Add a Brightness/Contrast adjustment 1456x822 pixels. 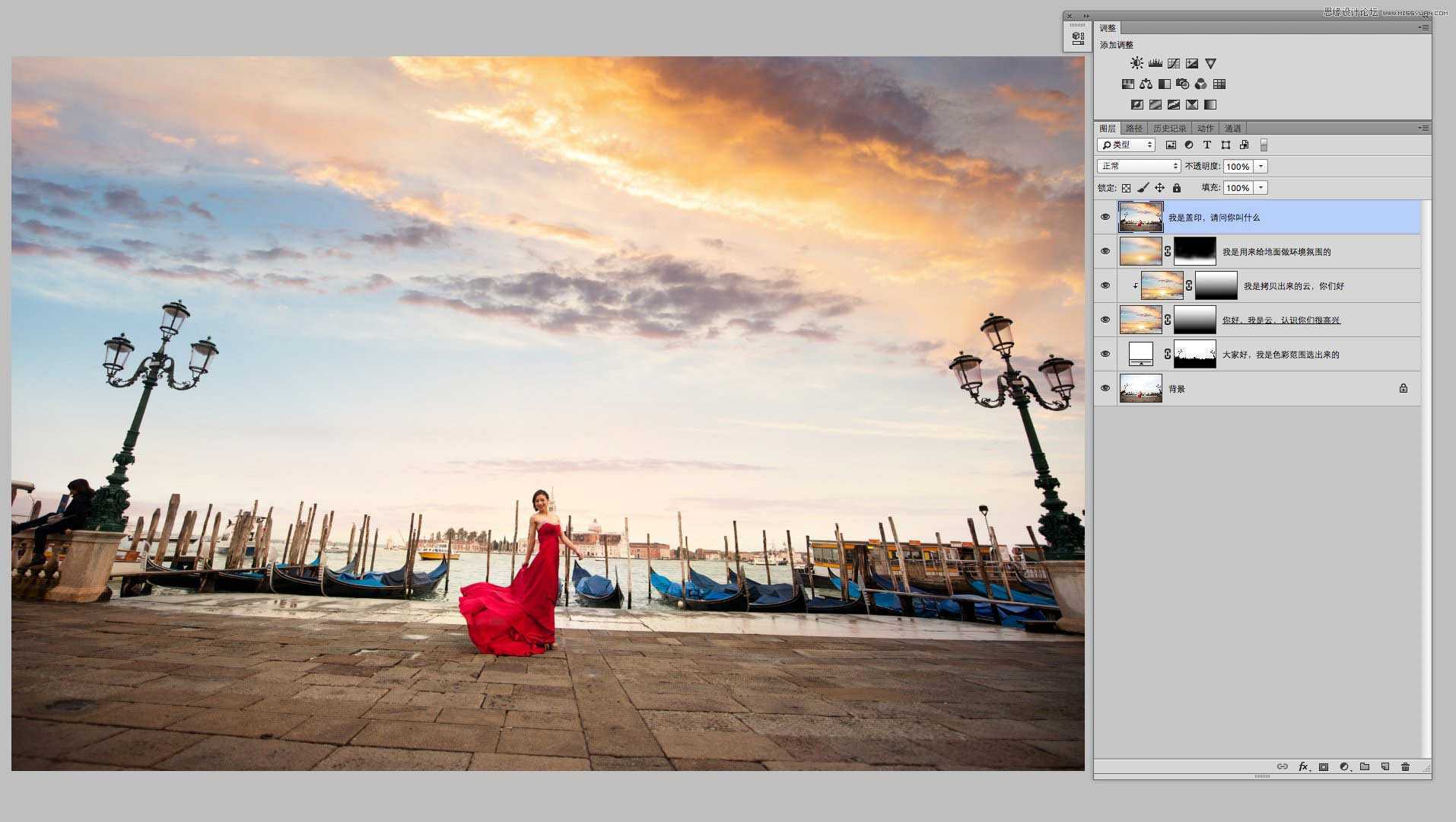[1136, 63]
